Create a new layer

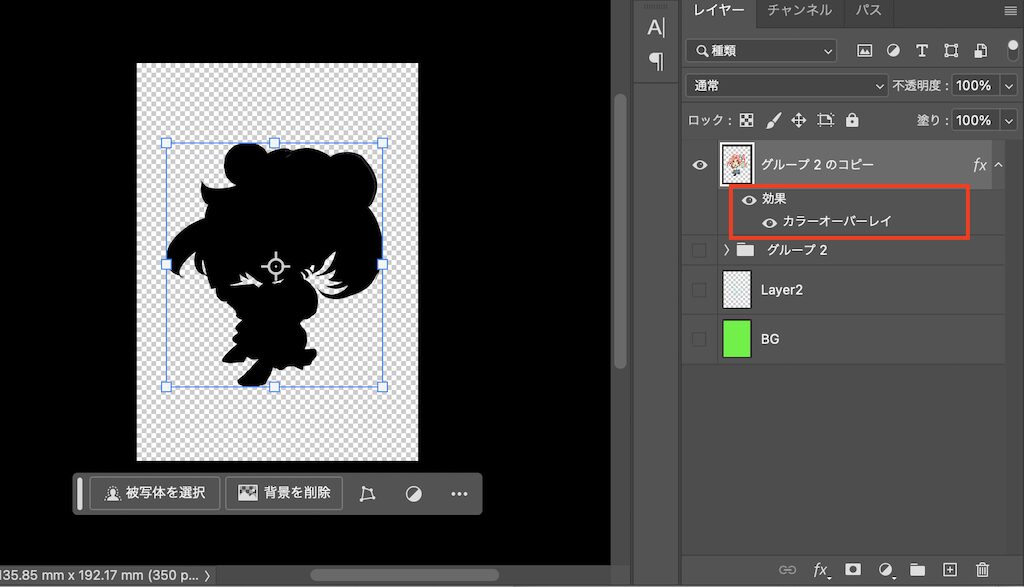click(x=950, y=570)
